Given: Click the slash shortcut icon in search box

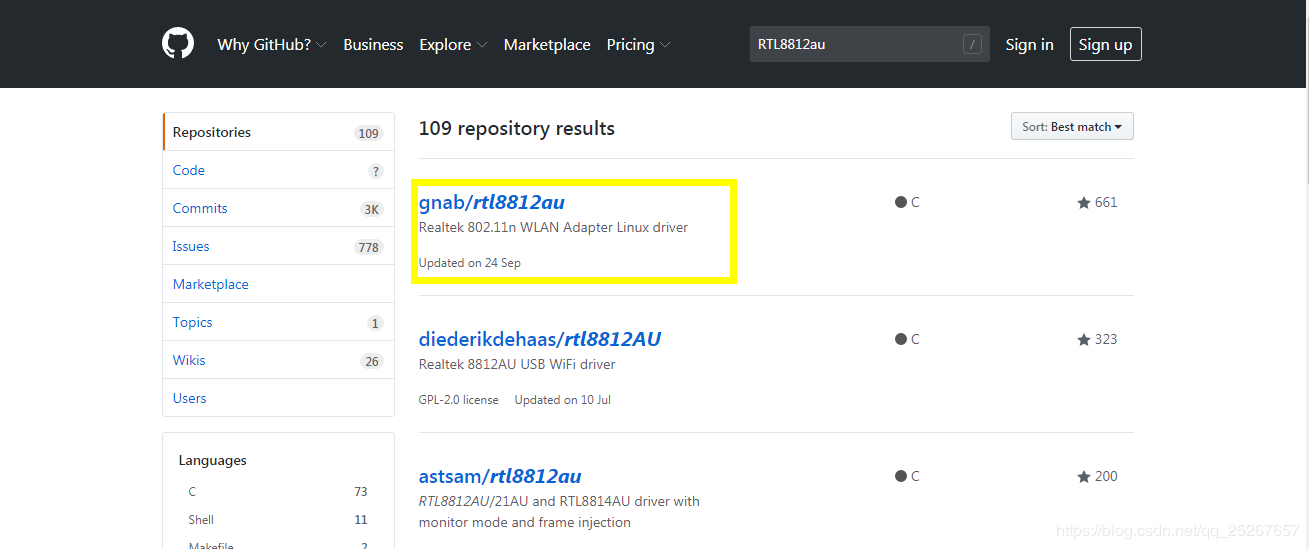Looking at the screenshot, I should click(971, 44).
